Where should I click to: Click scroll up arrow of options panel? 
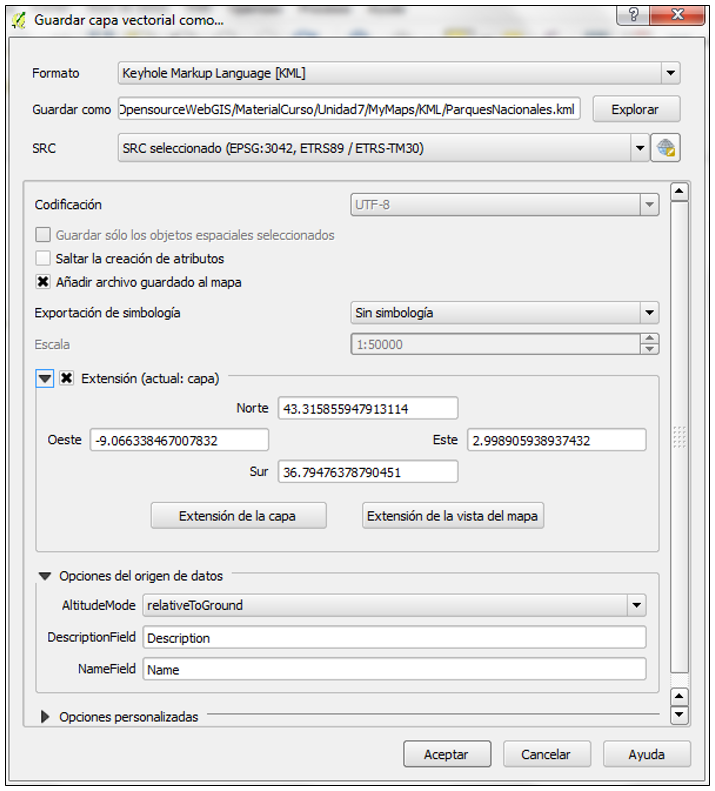[x=679, y=192]
